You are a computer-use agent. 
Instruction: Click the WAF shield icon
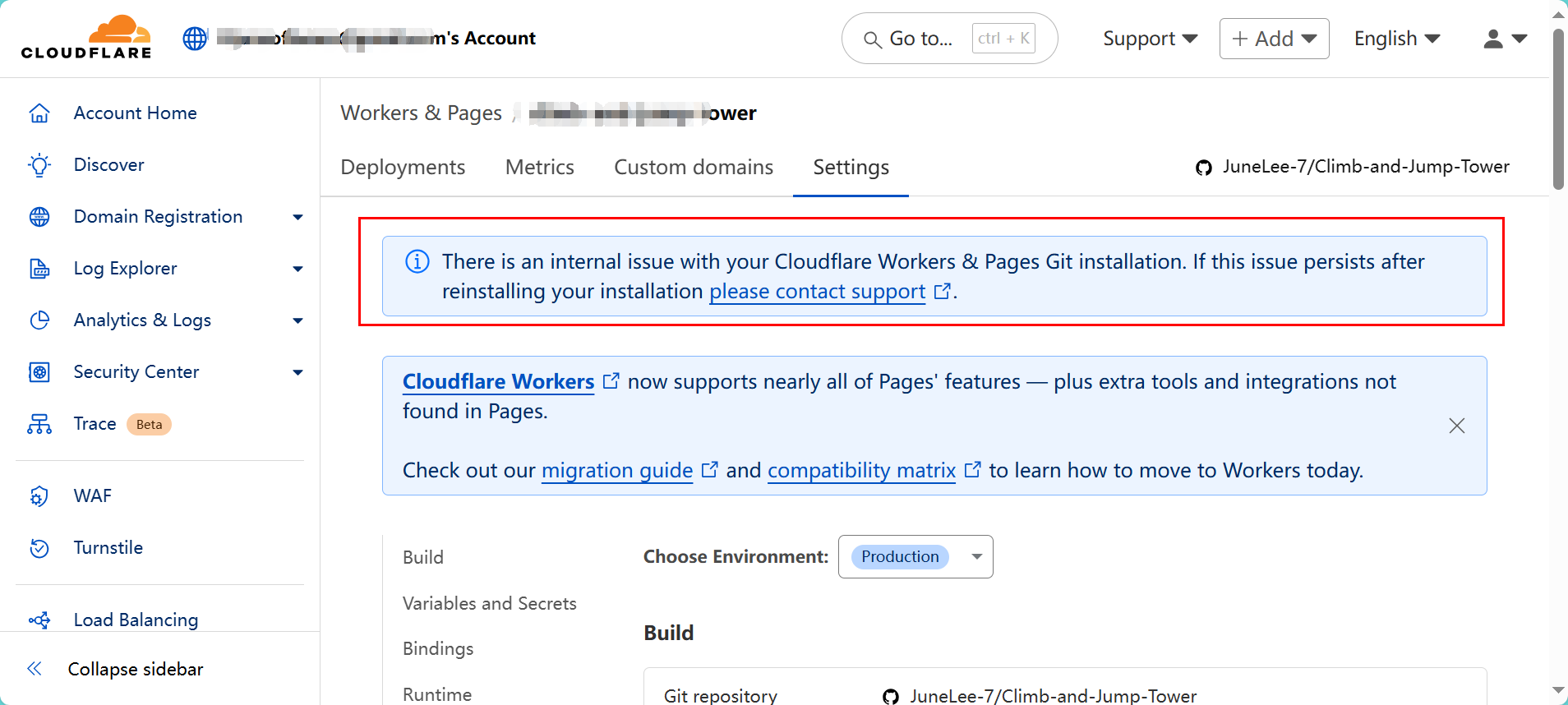click(x=39, y=496)
